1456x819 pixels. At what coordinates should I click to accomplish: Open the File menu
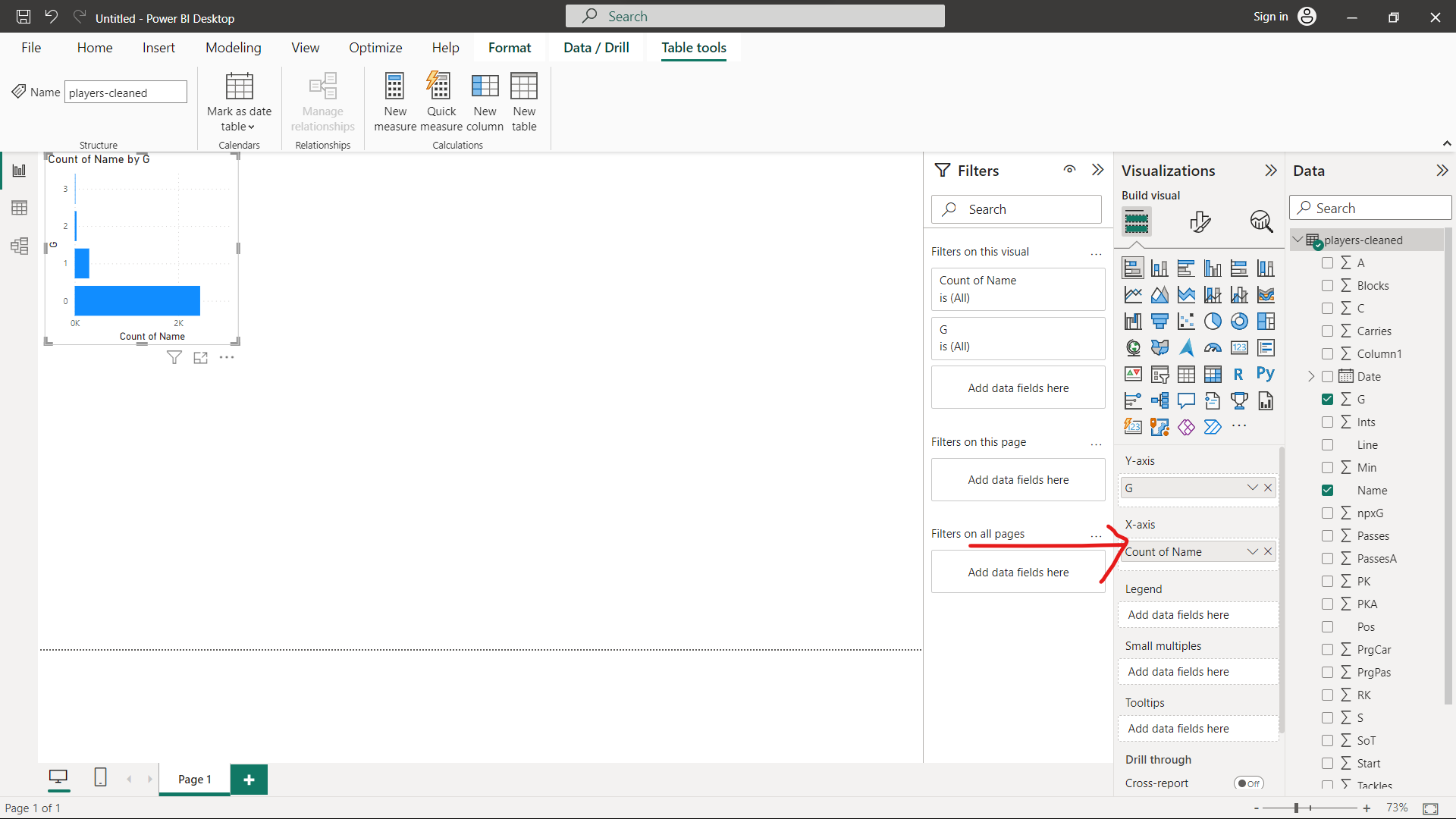(31, 48)
